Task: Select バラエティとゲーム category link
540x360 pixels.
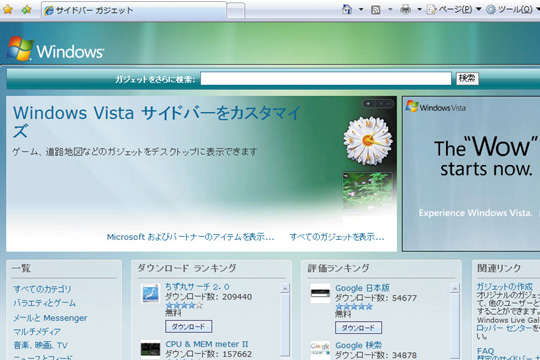Action: click(44, 303)
